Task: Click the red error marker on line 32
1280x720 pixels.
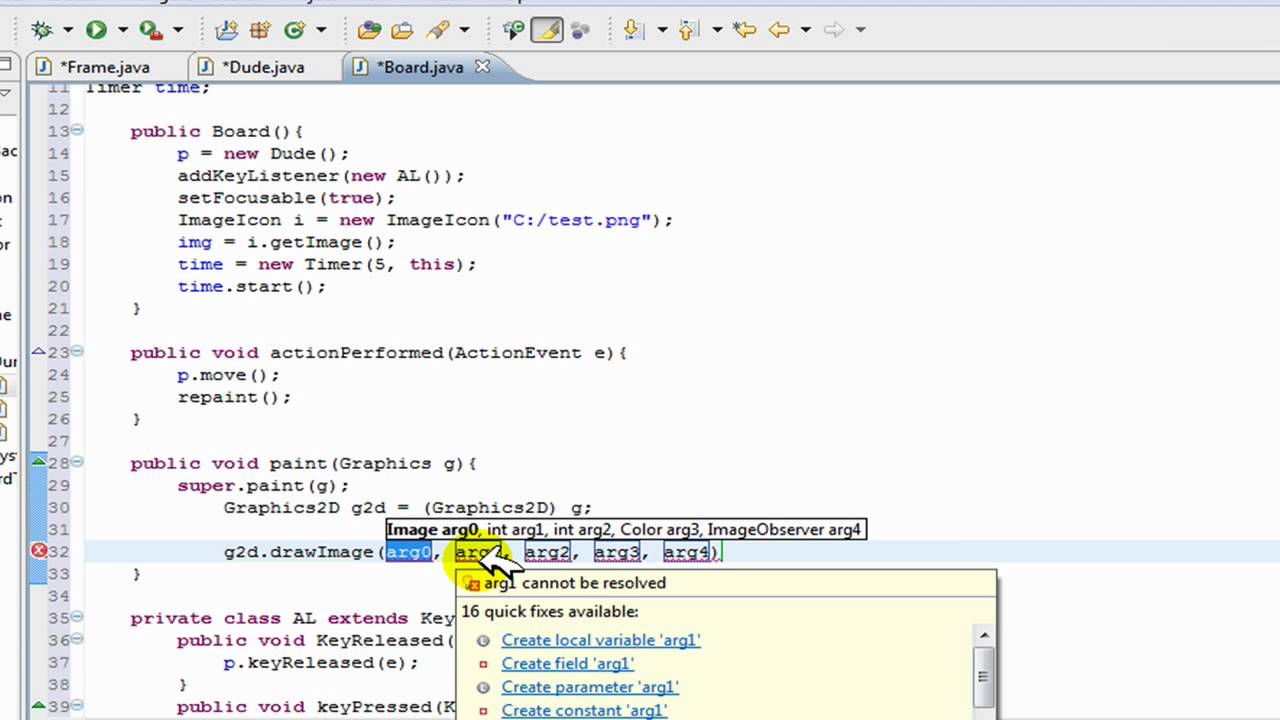Action: coord(39,551)
